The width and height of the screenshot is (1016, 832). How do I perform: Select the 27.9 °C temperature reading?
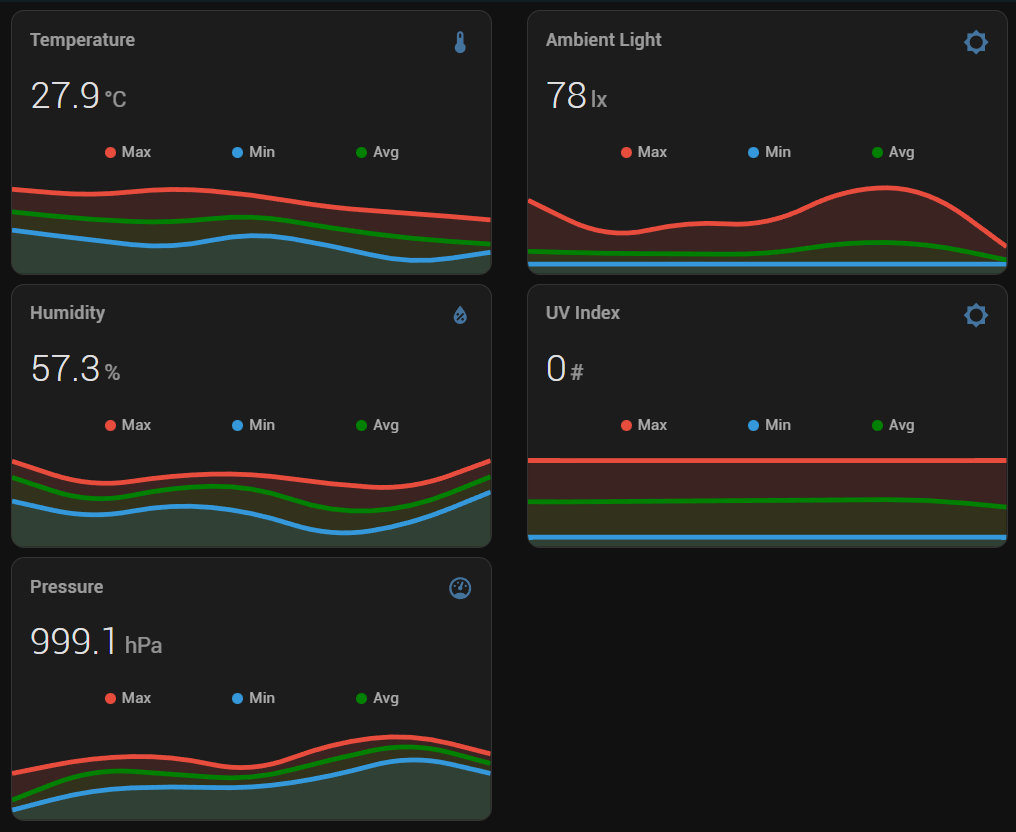pos(78,96)
